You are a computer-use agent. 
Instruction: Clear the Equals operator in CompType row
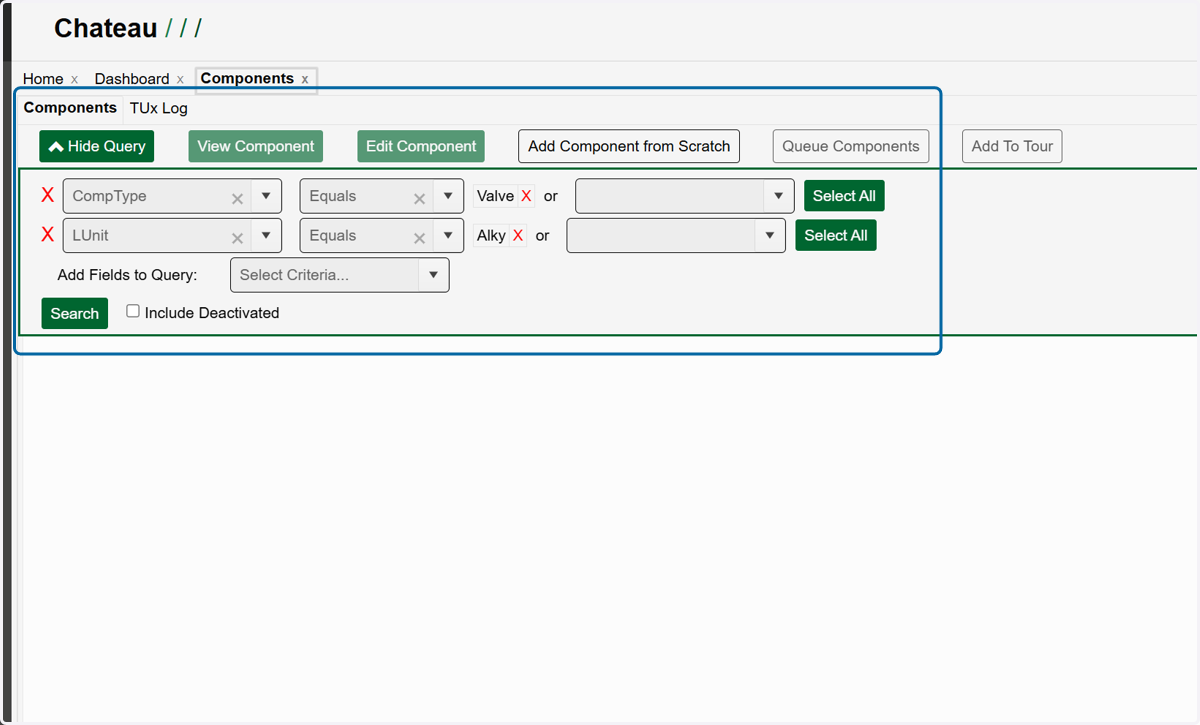coord(419,198)
